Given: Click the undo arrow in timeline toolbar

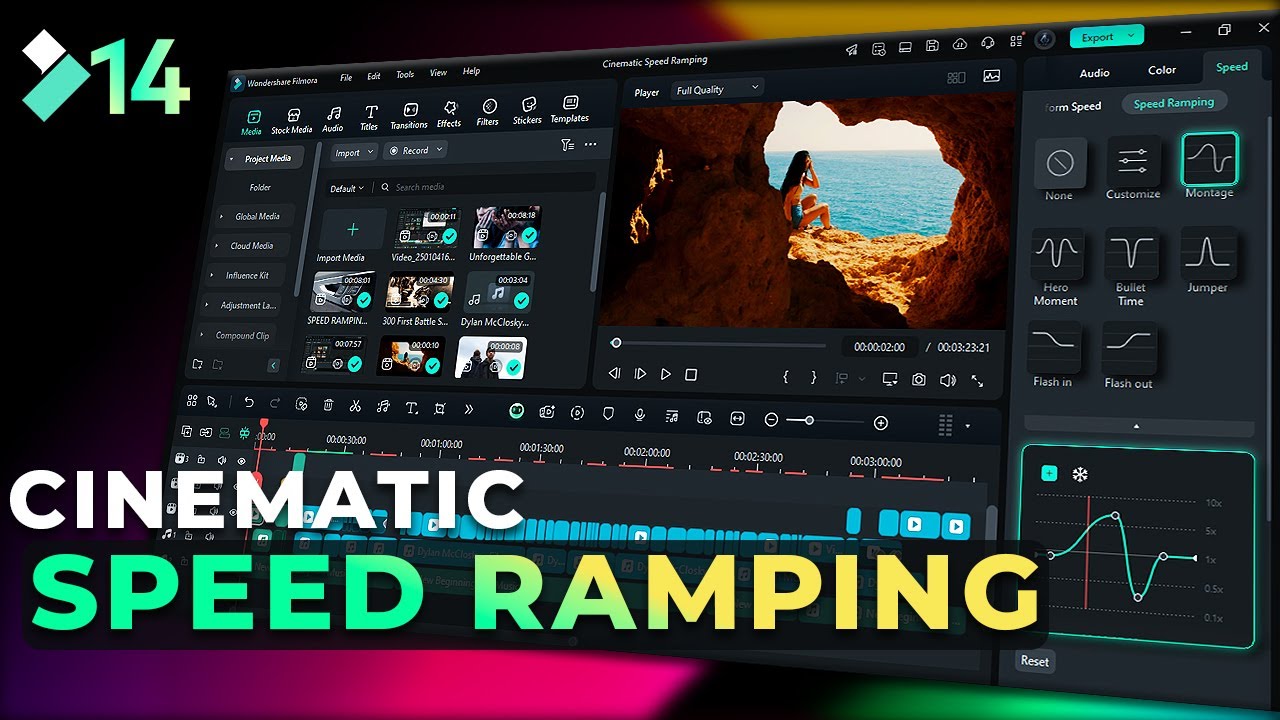Looking at the screenshot, I should tap(249, 402).
